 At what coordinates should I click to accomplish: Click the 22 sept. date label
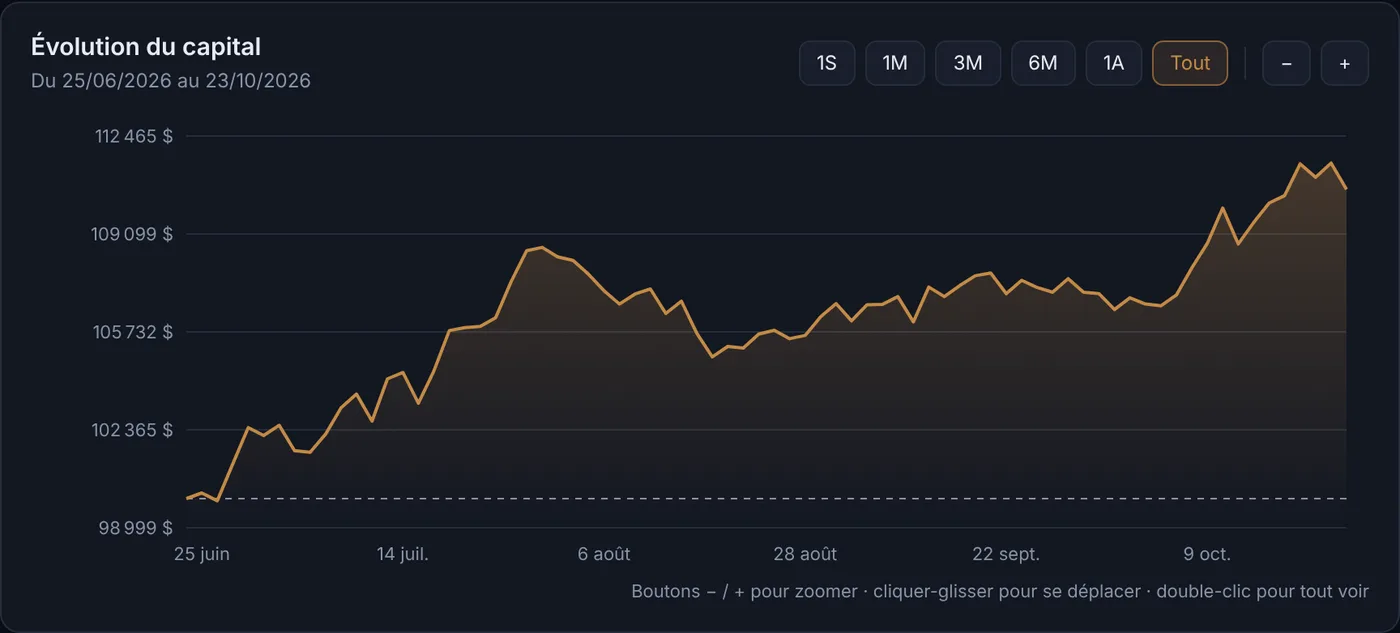pyautogui.click(x=1006, y=554)
